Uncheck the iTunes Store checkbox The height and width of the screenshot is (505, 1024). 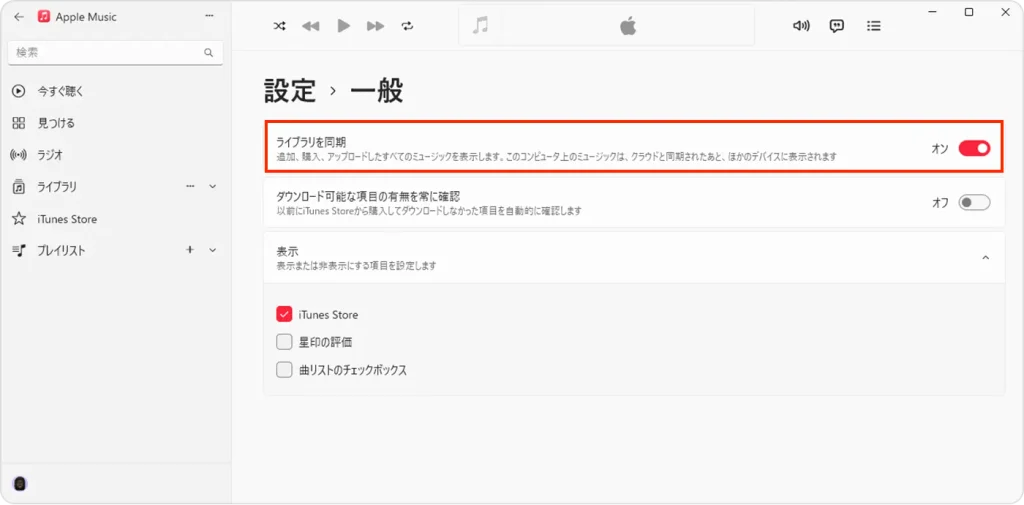coord(284,314)
